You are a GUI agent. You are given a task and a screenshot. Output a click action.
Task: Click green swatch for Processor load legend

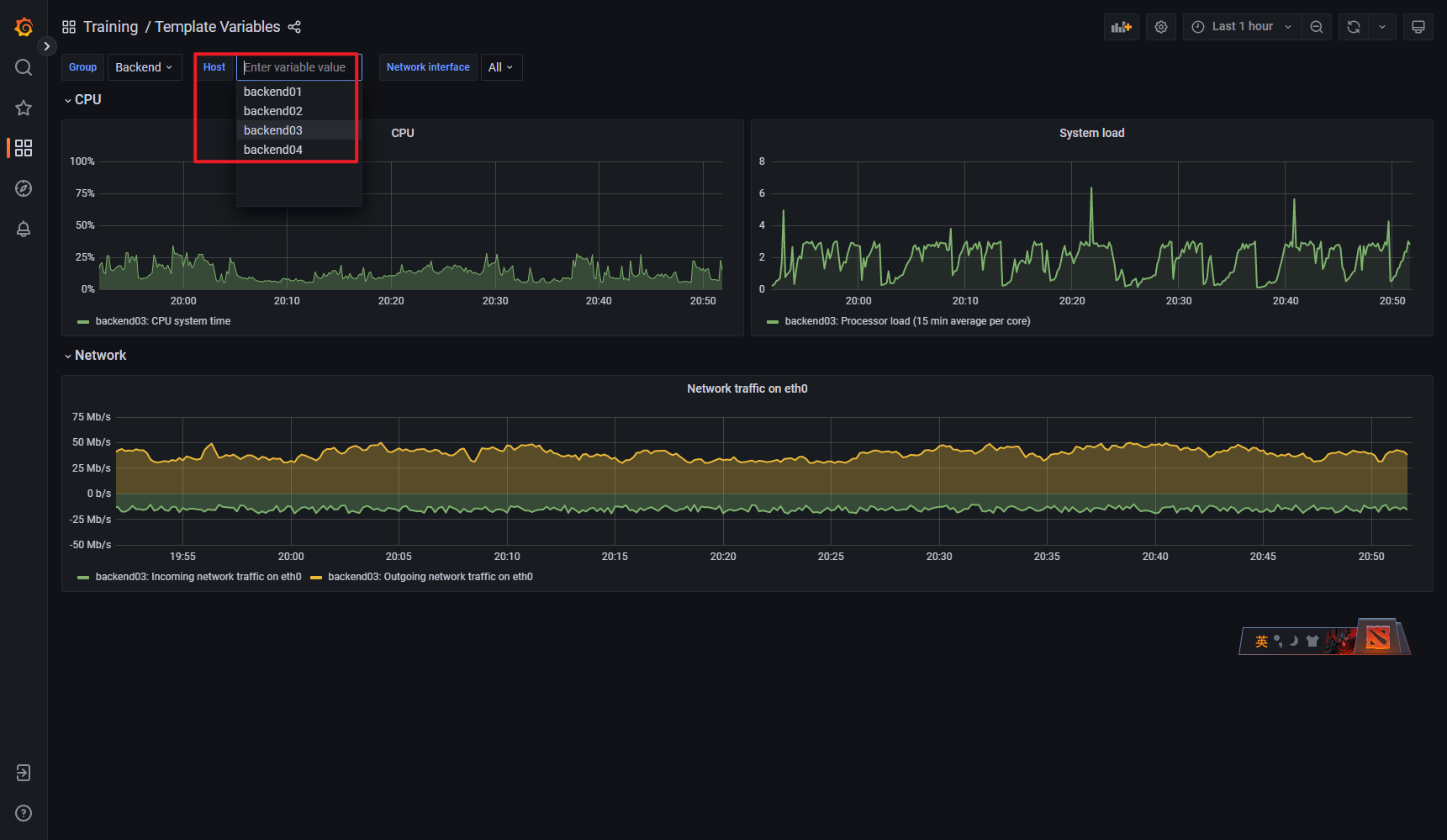click(773, 322)
